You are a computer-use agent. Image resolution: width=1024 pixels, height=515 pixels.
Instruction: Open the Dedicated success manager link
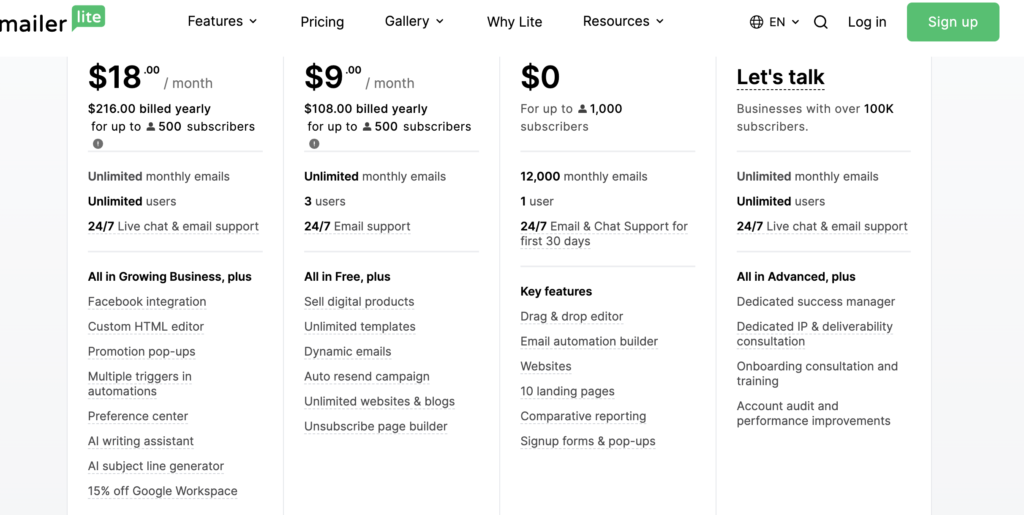coord(815,302)
